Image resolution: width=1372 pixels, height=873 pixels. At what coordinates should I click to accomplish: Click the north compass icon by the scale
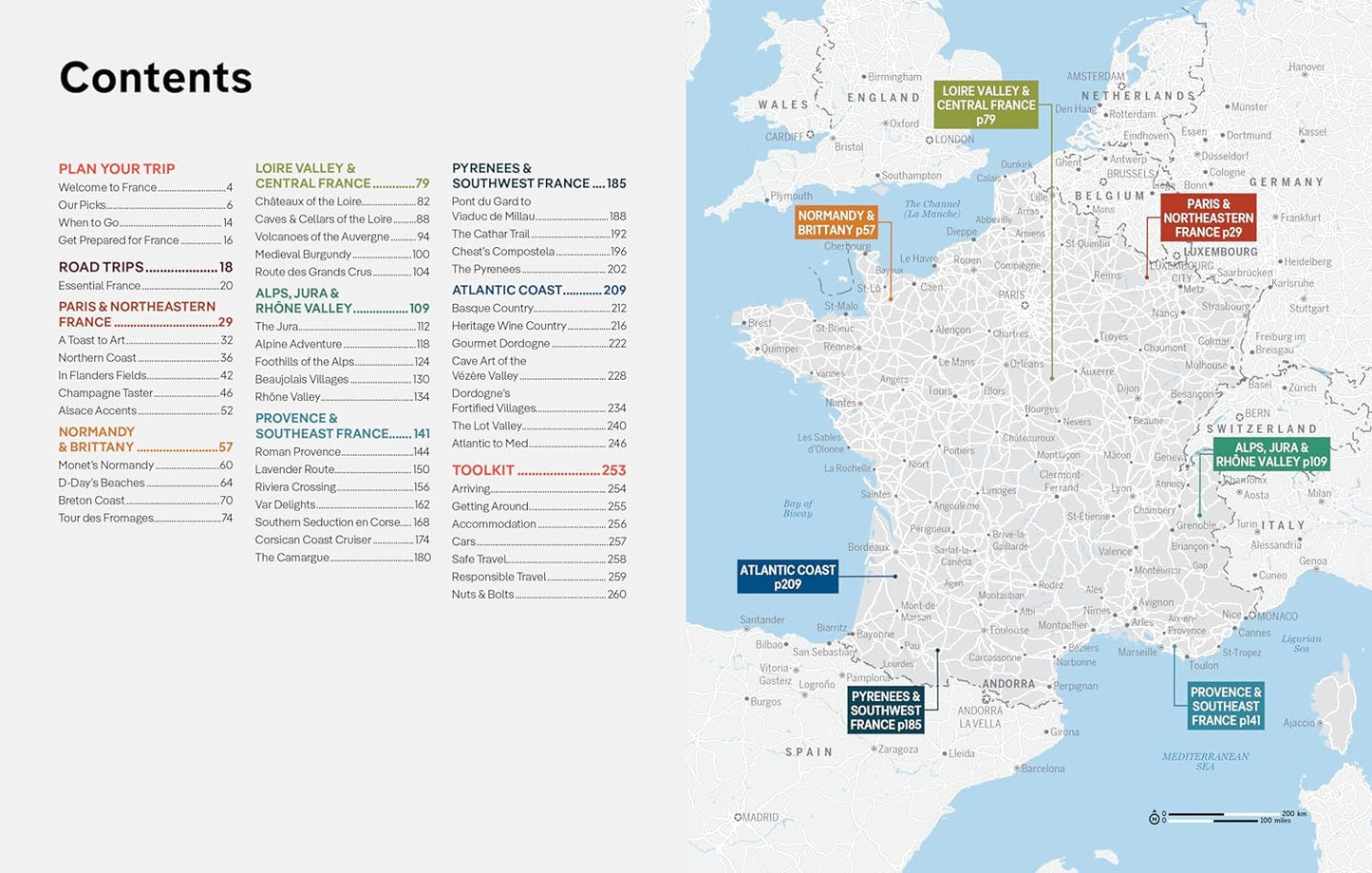1154,818
